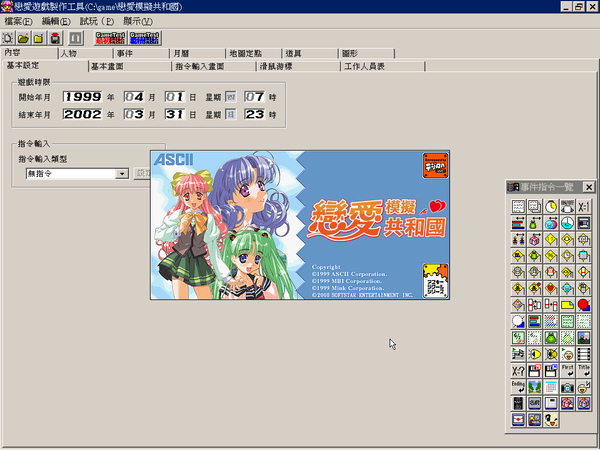Select the 工作人員表 sub-tab

383,66
